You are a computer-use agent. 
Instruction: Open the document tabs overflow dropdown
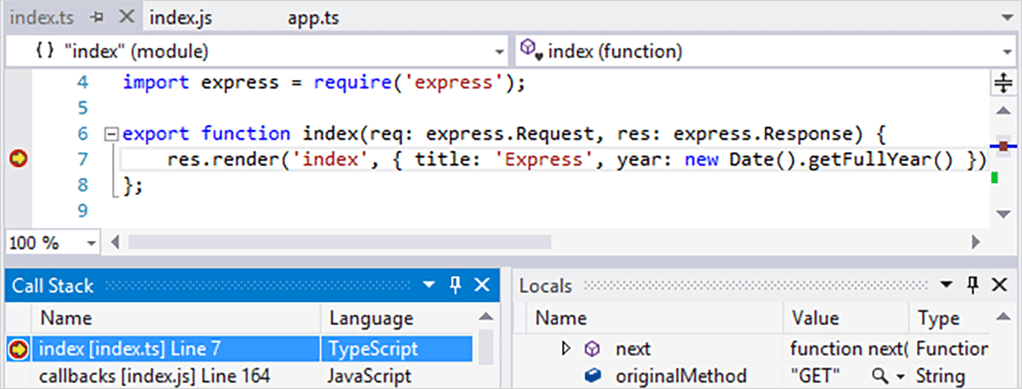point(1006,19)
